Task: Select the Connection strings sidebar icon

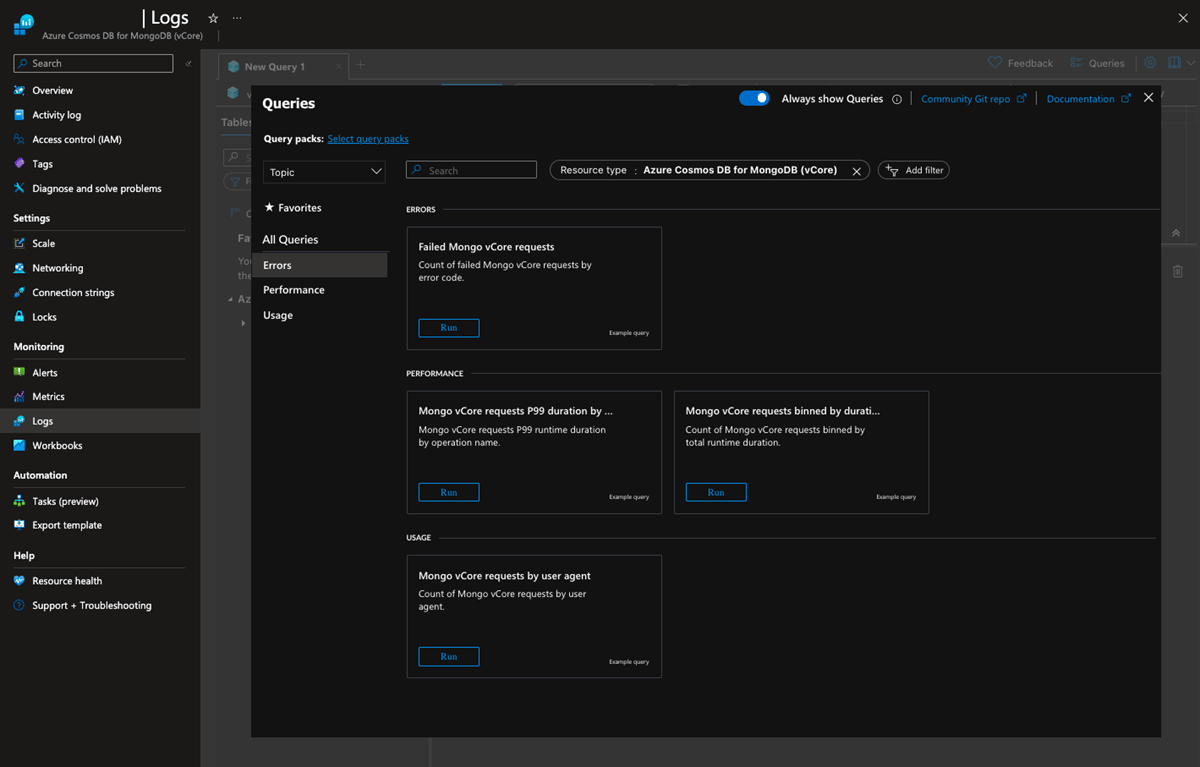Action: point(20,293)
